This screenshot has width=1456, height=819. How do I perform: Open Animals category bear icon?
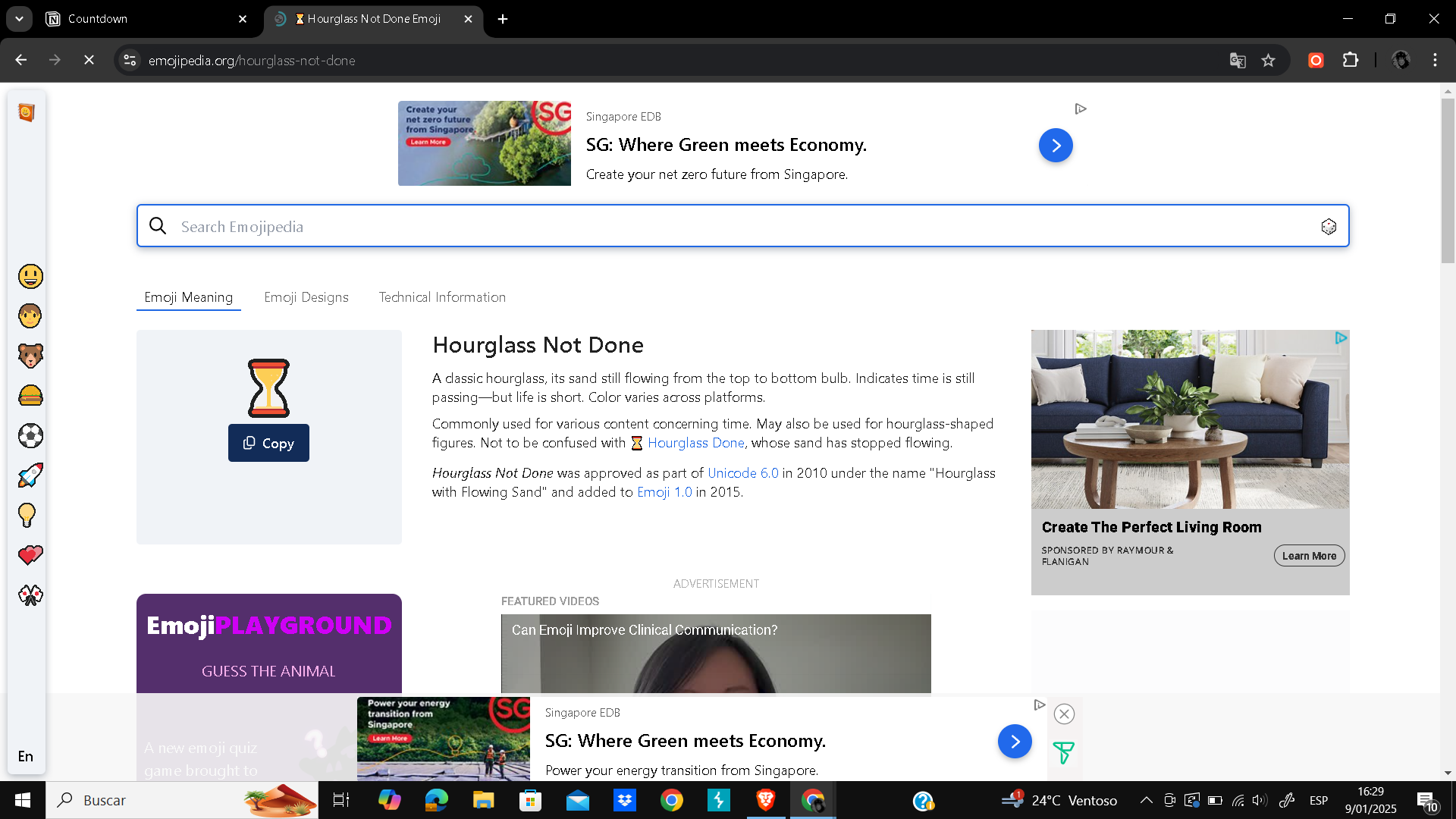pos(30,356)
